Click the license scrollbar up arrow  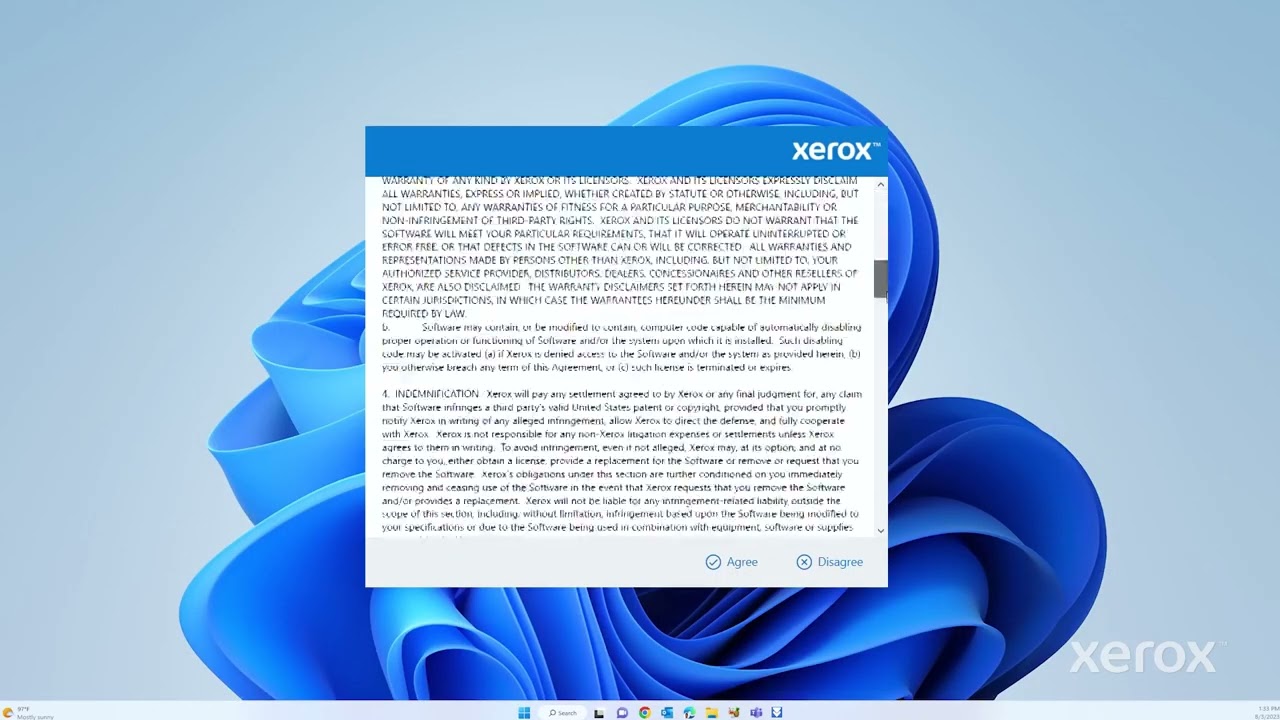pyautogui.click(x=881, y=184)
